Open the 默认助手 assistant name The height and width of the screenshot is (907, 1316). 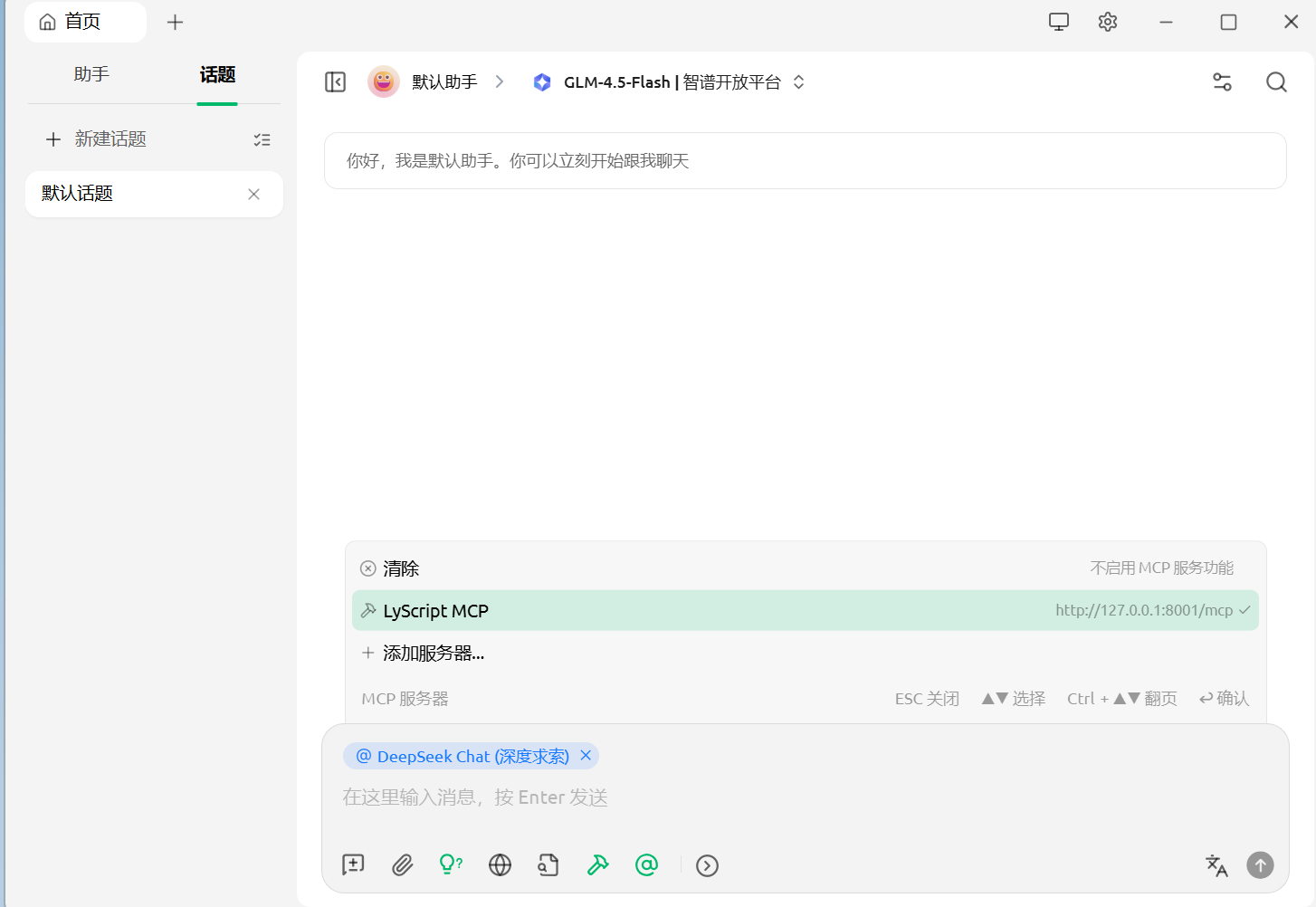click(444, 82)
